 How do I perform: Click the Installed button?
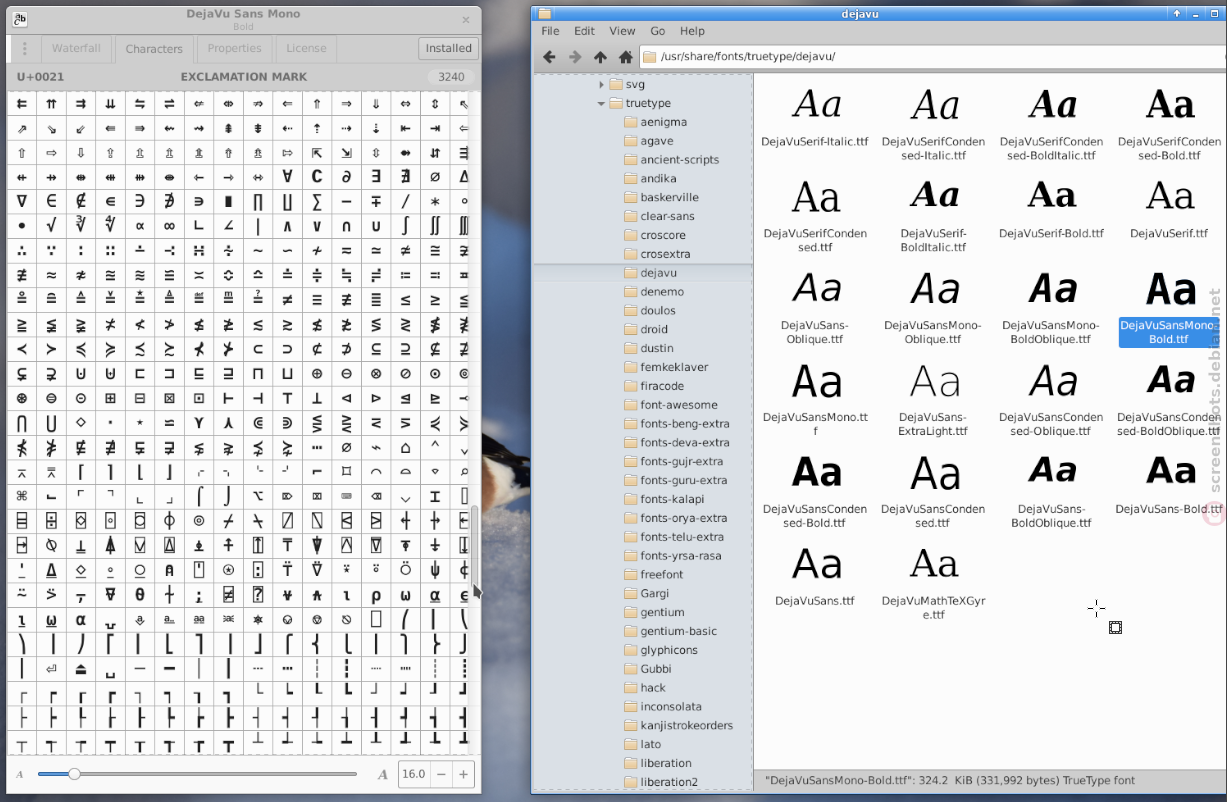pyautogui.click(x=448, y=48)
